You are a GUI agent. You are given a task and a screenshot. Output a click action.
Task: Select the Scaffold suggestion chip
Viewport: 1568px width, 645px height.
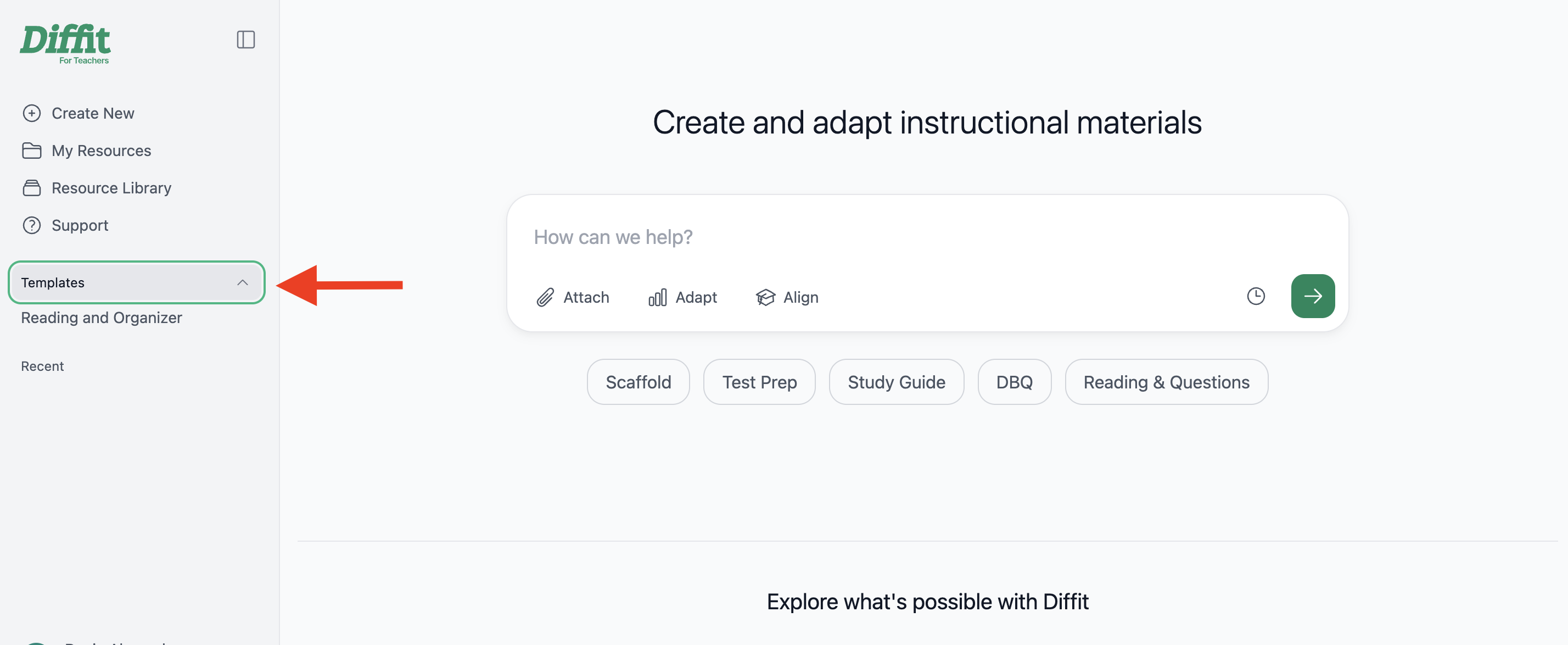point(638,382)
